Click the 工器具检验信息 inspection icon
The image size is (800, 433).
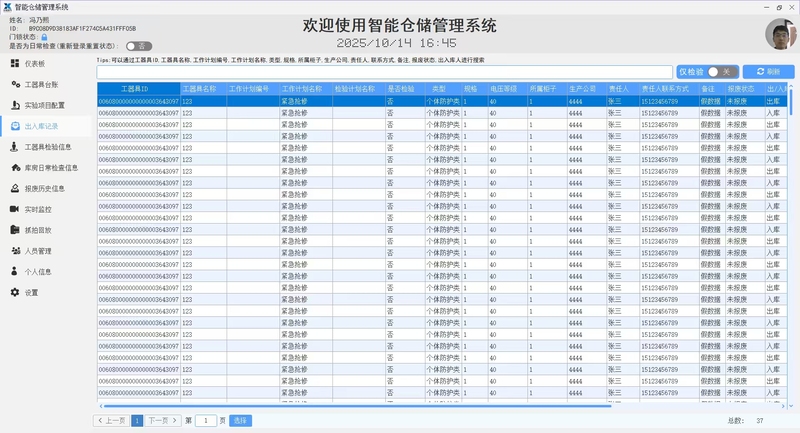pyautogui.click(x=15, y=147)
